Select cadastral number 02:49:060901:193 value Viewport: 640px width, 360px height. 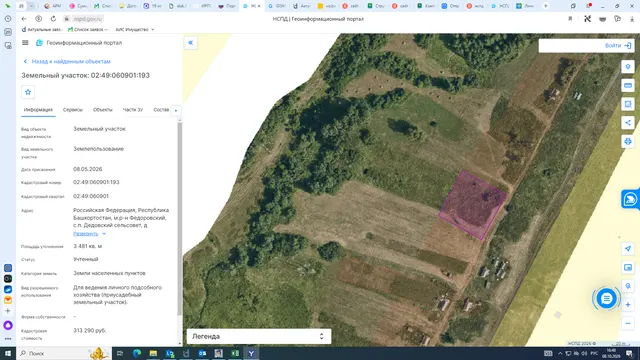pyautogui.click(x=96, y=182)
